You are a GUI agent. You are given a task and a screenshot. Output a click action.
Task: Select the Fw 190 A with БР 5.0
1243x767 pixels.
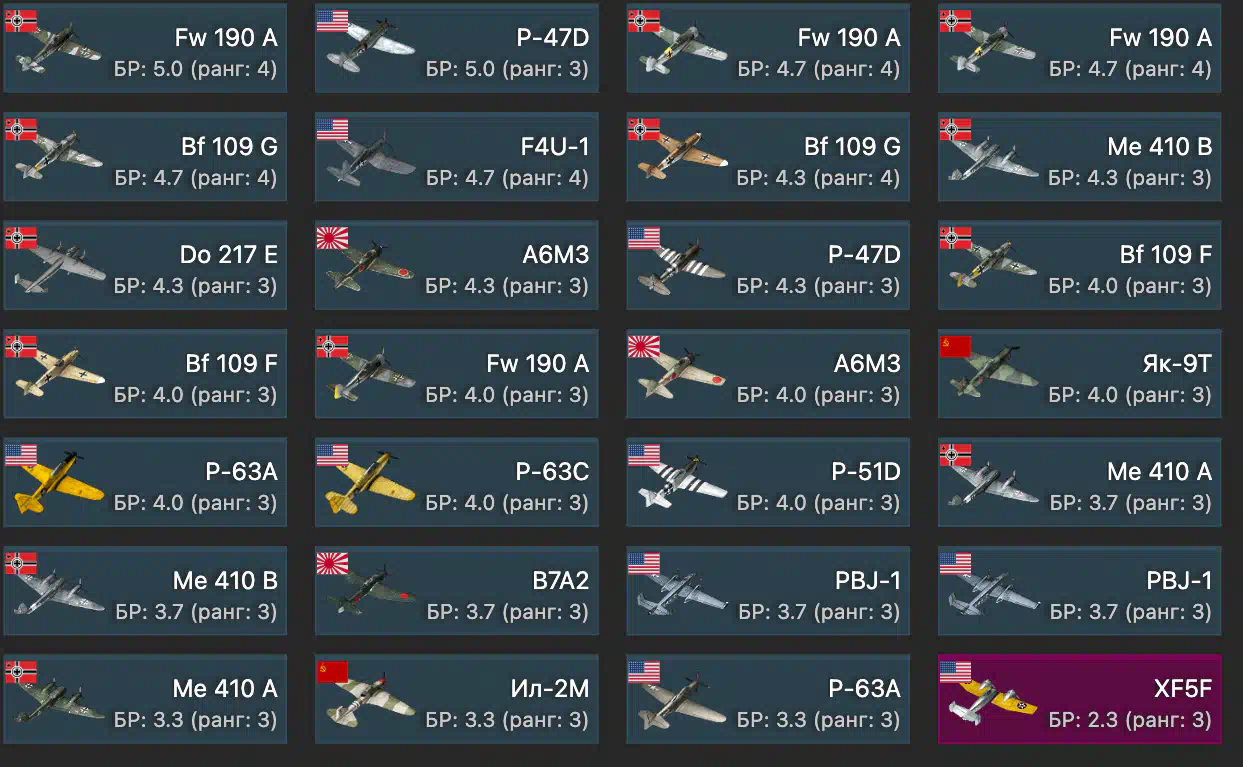tap(145, 48)
